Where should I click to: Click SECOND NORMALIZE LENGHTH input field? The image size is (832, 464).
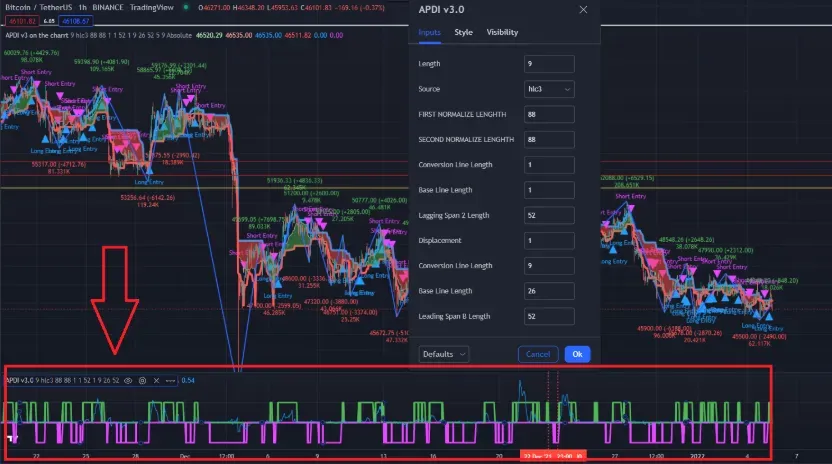pyautogui.click(x=549, y=139)
